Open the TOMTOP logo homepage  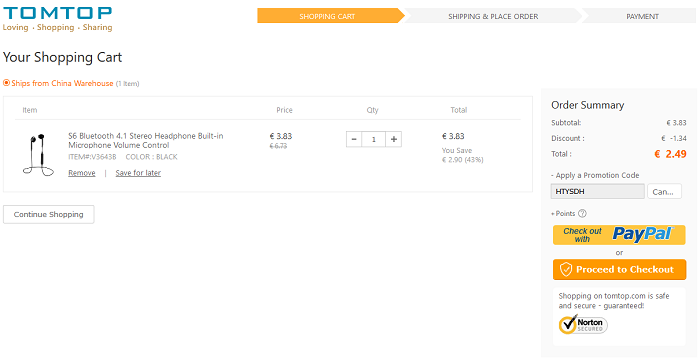tap(57, 19)
